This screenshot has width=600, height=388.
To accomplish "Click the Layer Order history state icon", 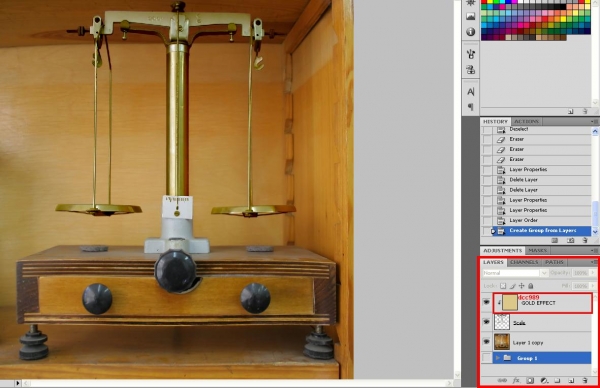I will (x=501, y=220).
